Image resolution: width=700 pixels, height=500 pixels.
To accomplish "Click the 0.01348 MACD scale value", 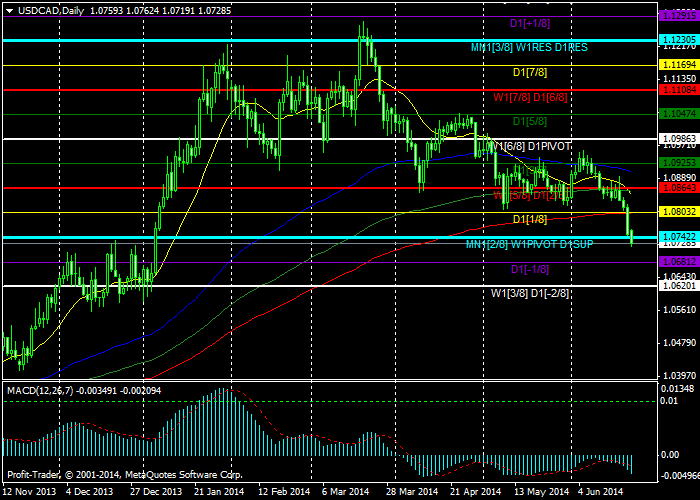I will pos(679,388).
